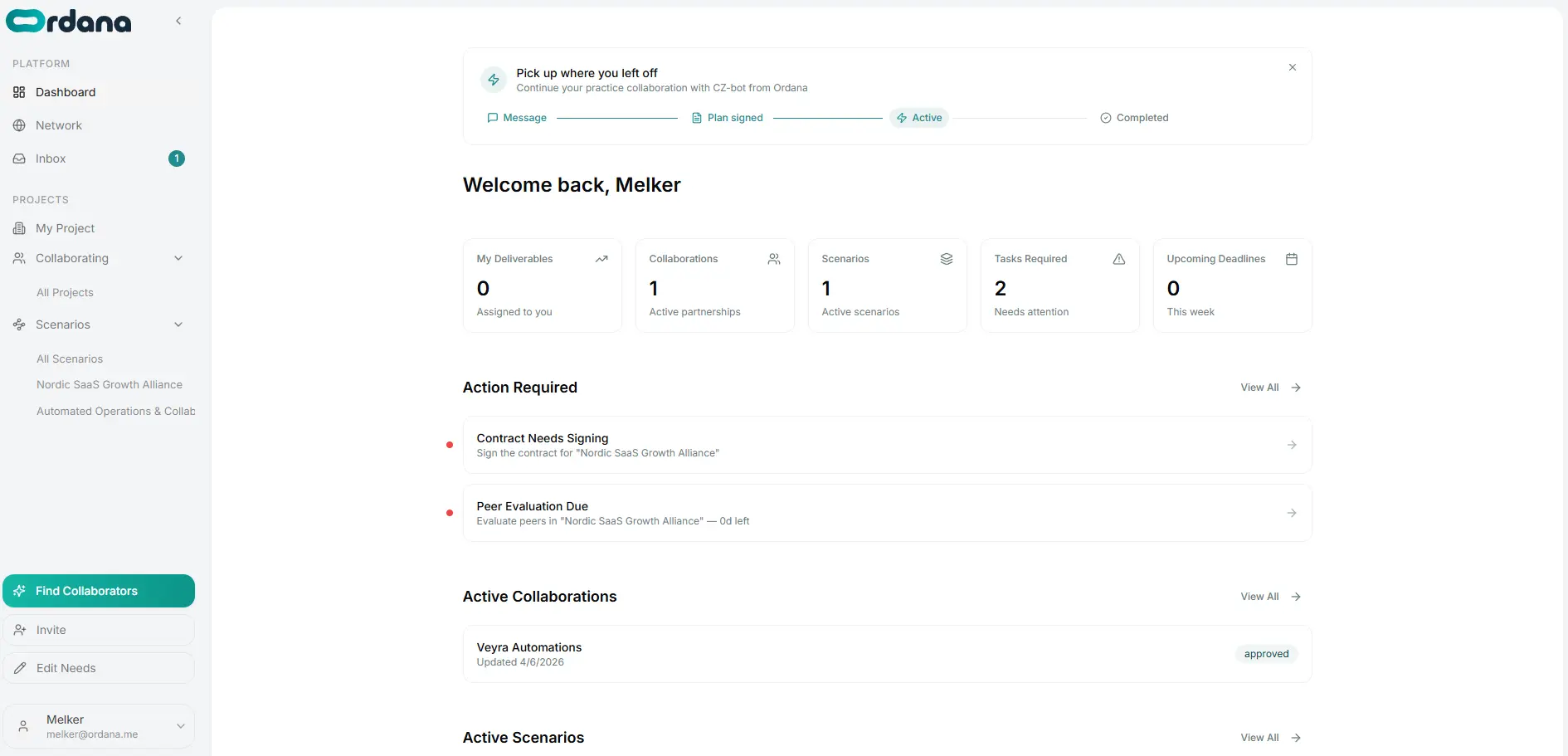Open the Melker account menu
The height and width of the screenshot is (756, 1568).
(99, 726)
